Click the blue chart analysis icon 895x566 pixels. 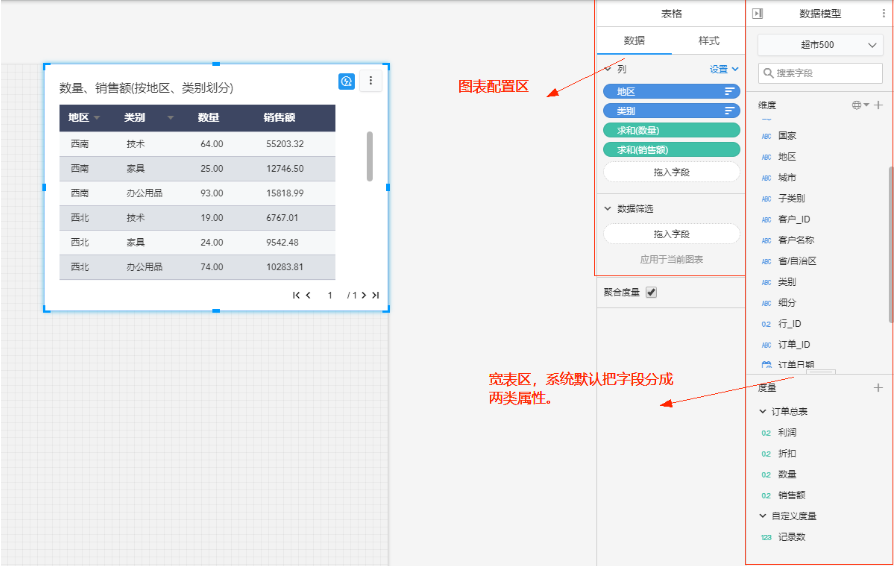346,81
